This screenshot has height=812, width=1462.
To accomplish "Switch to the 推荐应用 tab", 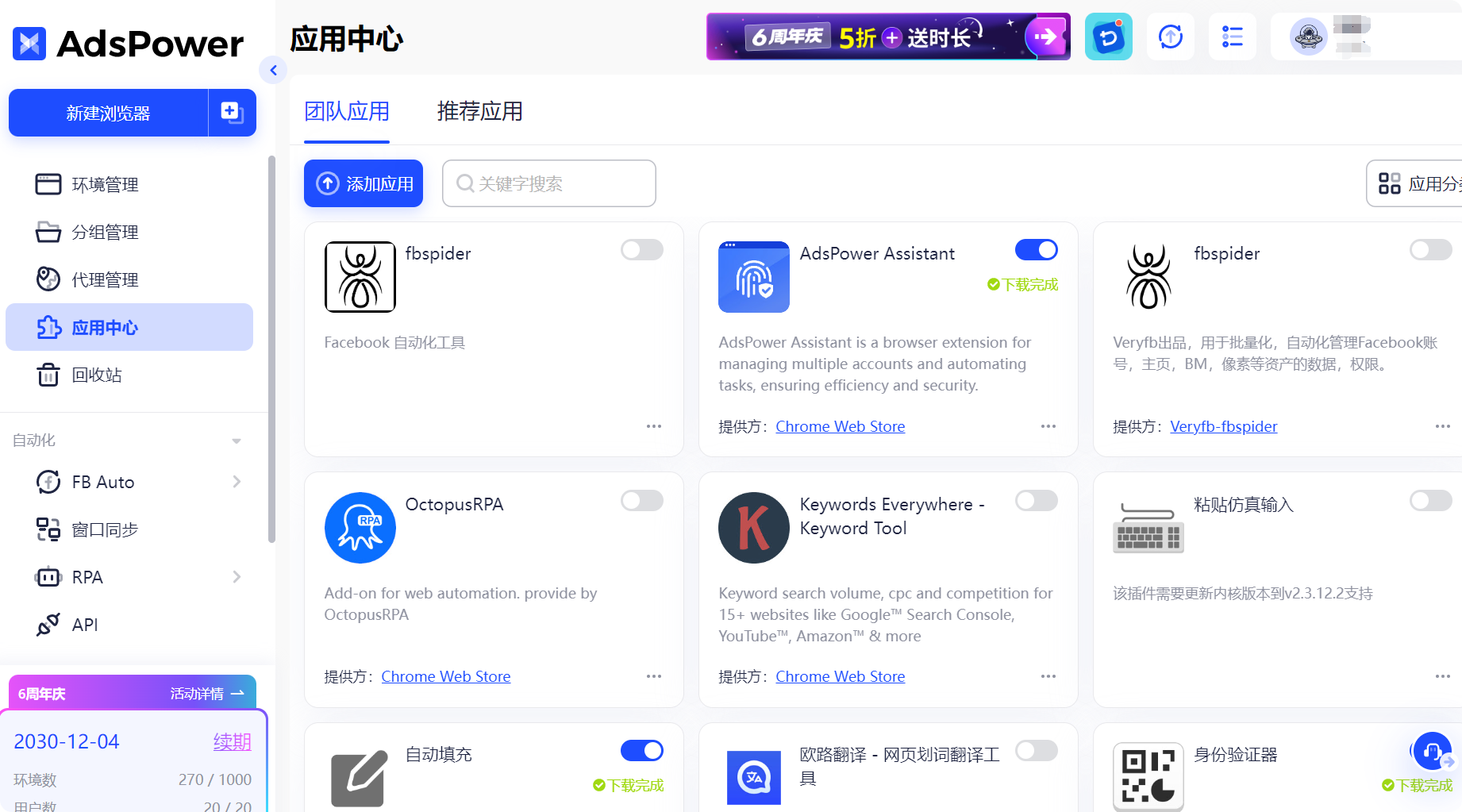I will [480, 111].
